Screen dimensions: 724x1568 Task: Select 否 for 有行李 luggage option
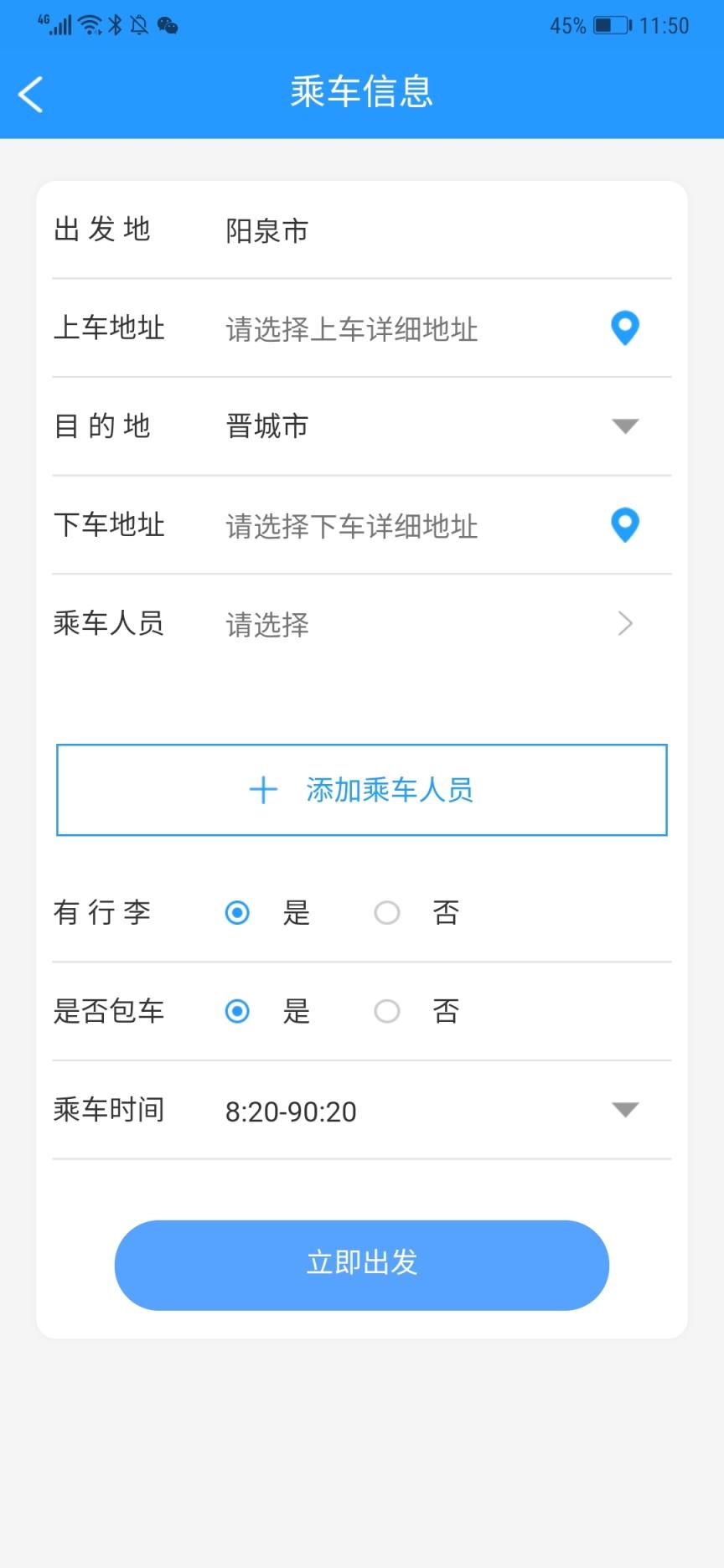click(387, 912)
